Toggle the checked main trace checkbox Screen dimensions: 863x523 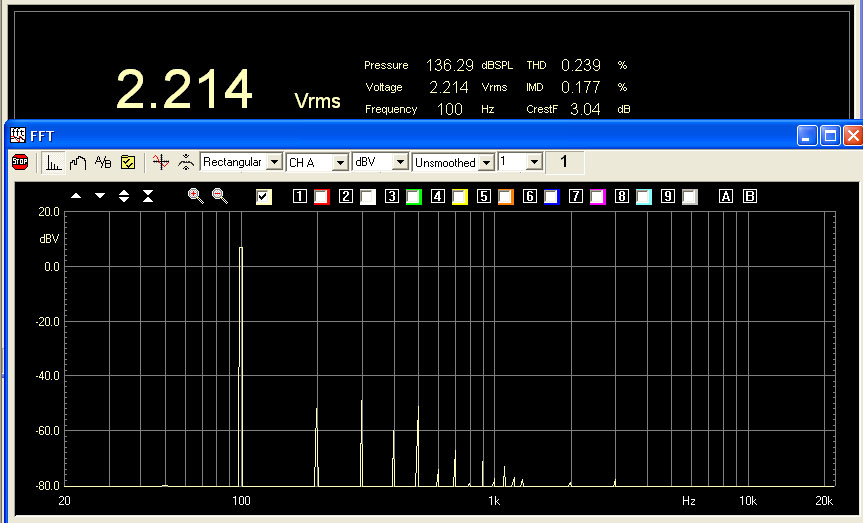click(264, 197)
